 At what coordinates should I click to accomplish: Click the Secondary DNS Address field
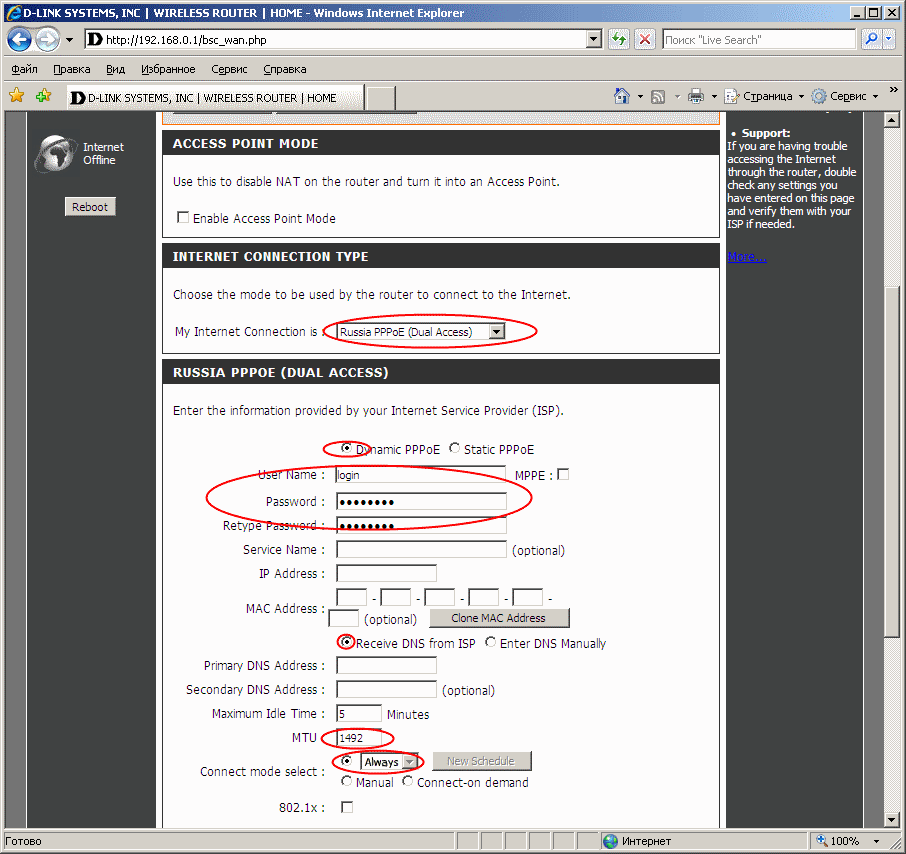(387, 689)
